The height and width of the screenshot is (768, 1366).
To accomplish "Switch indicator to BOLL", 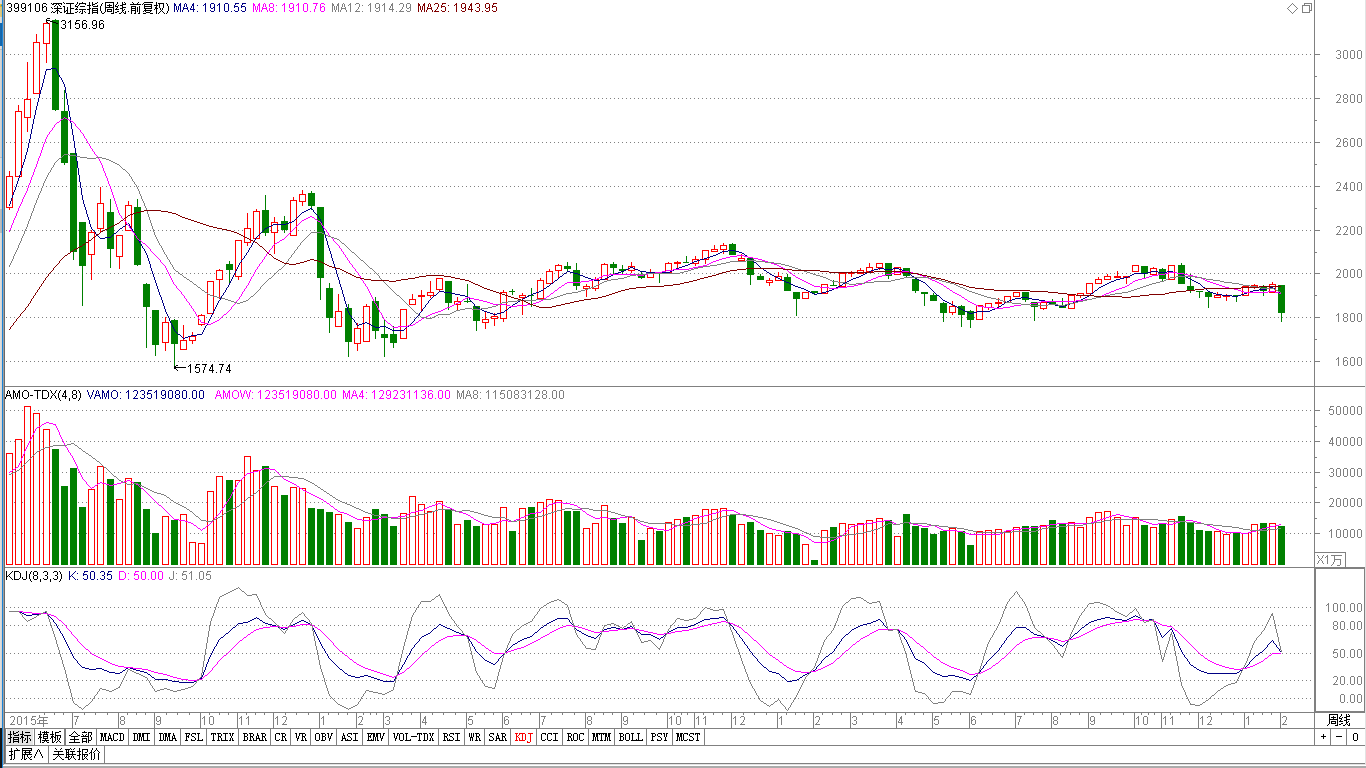I will 630,737.
